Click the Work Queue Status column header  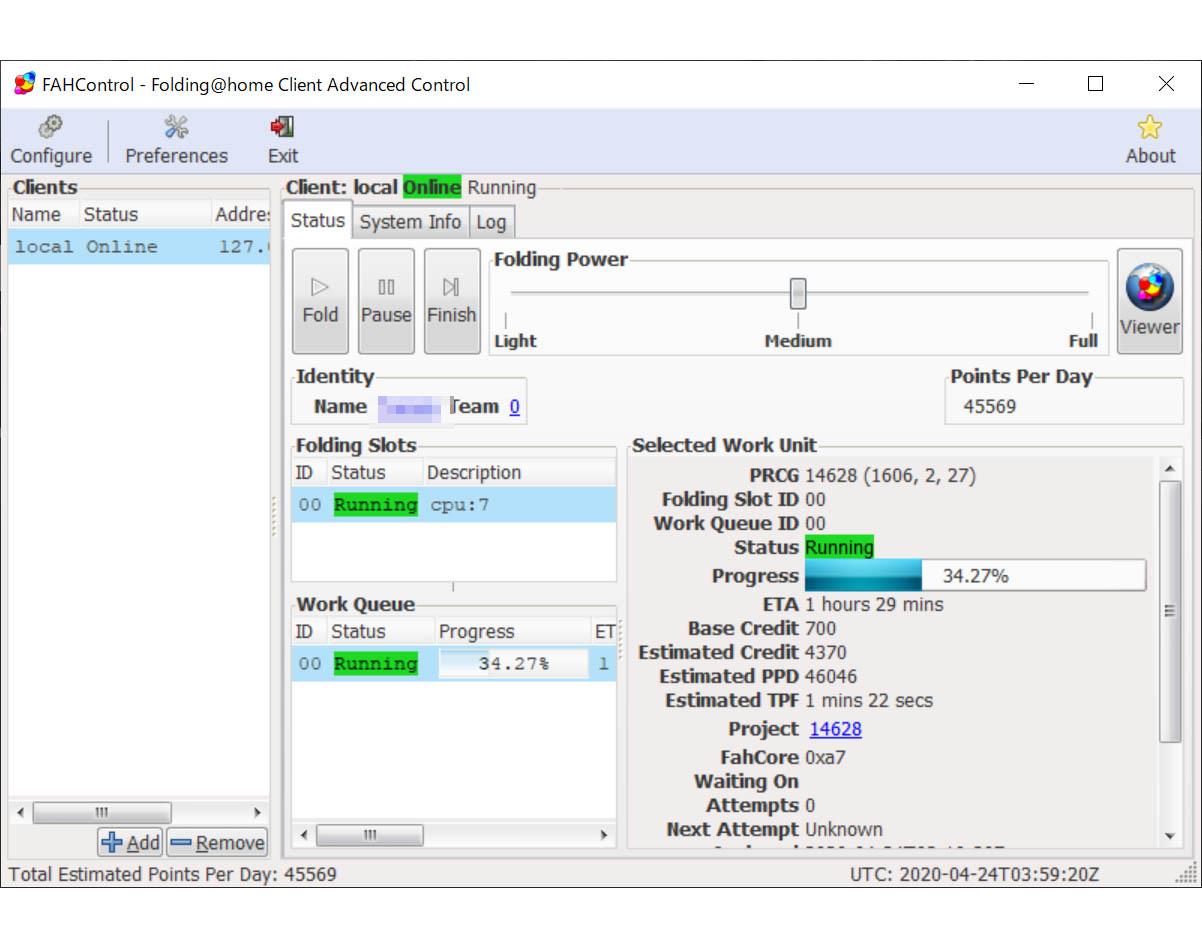point(380,632)
